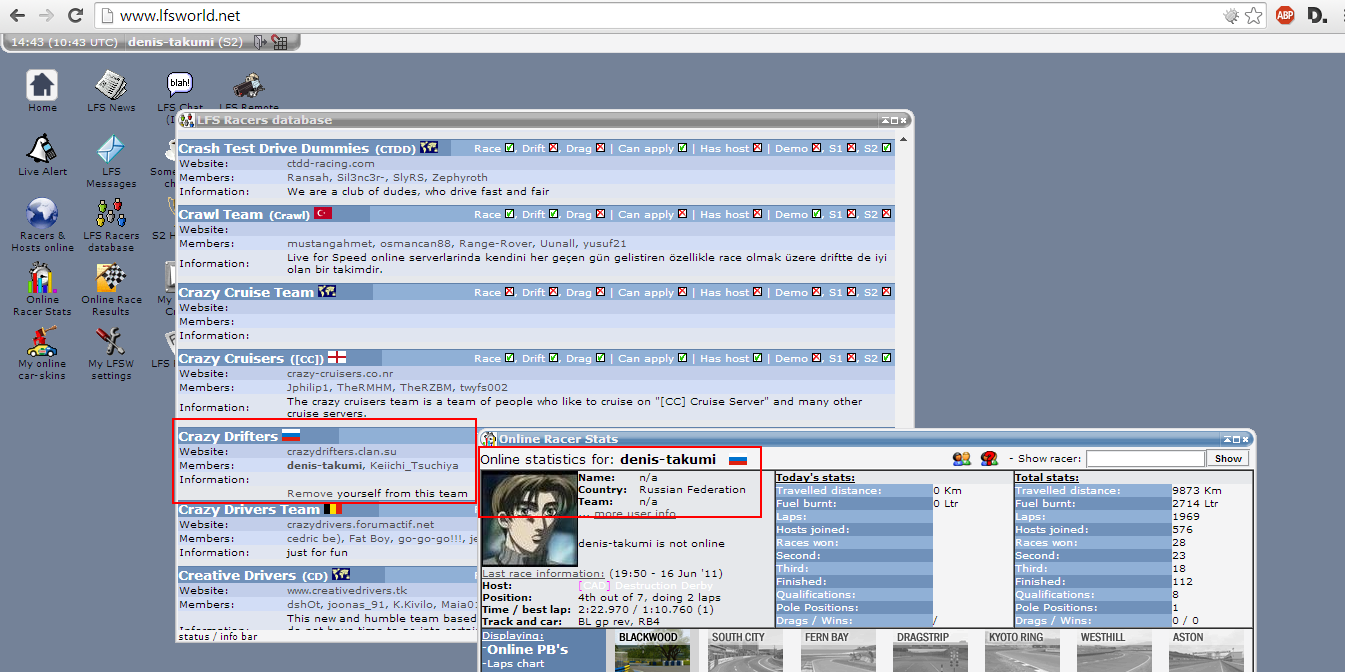Toggle S2 checkbox on Crash Test Drive Dummies row
Viewport: 1345px width, 672px height.
pyautogui.click(x=886, y=148)
